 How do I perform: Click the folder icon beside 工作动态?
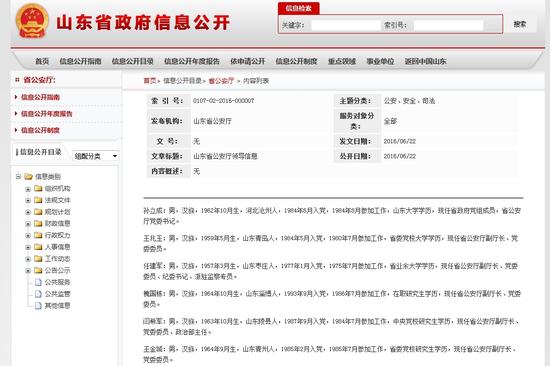point(38,258)
